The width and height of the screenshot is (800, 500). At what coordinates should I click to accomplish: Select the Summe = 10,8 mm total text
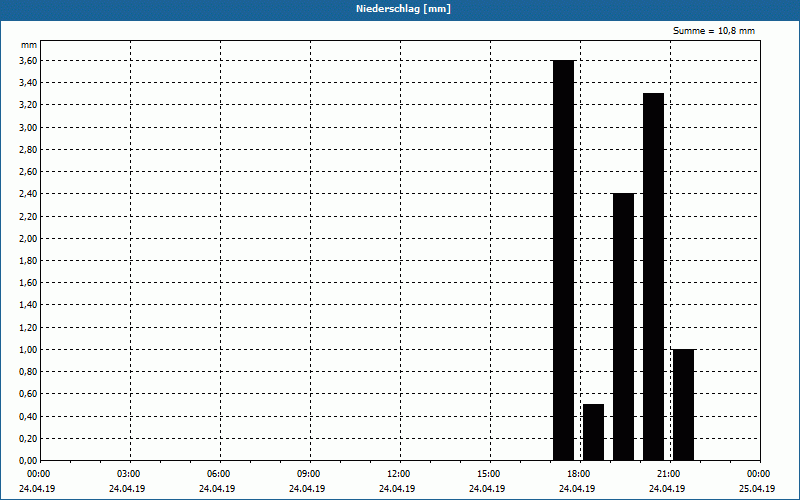714,31
